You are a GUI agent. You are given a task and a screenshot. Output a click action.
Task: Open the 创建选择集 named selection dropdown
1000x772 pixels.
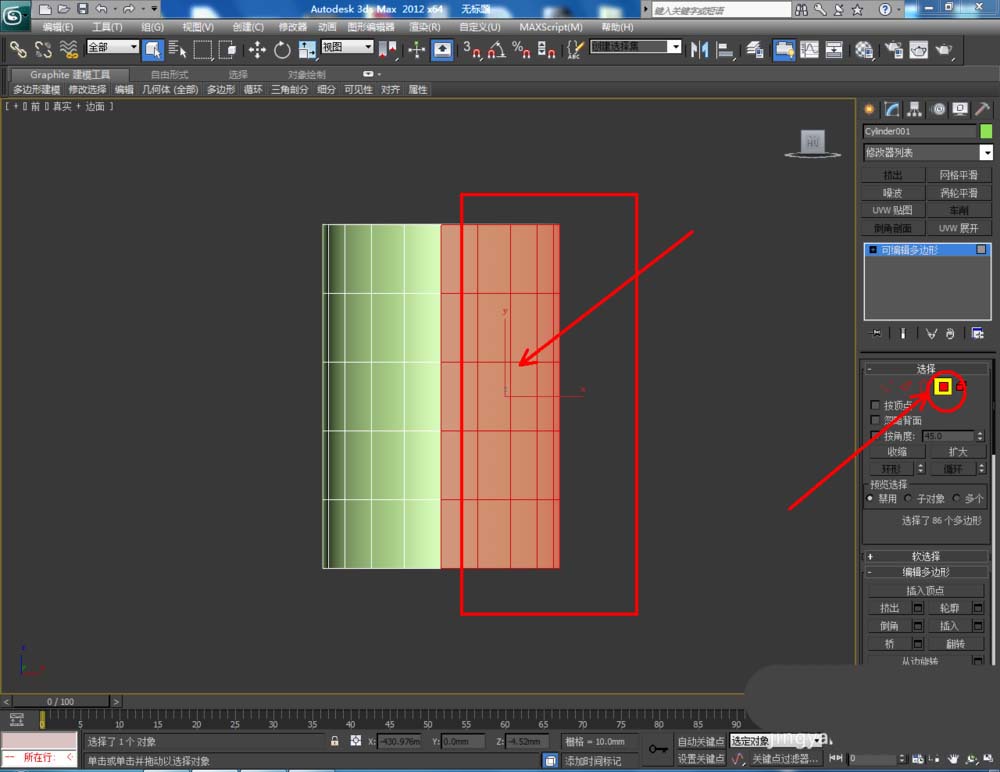tap(635, 47)
